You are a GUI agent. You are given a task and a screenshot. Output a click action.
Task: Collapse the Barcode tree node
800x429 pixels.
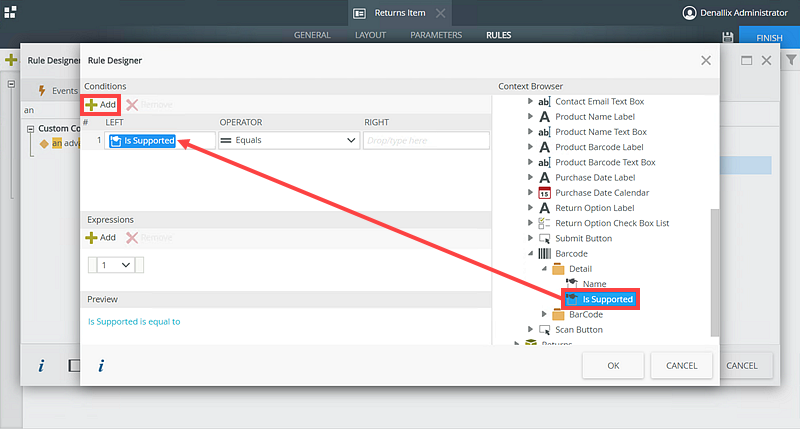[530, 254]
